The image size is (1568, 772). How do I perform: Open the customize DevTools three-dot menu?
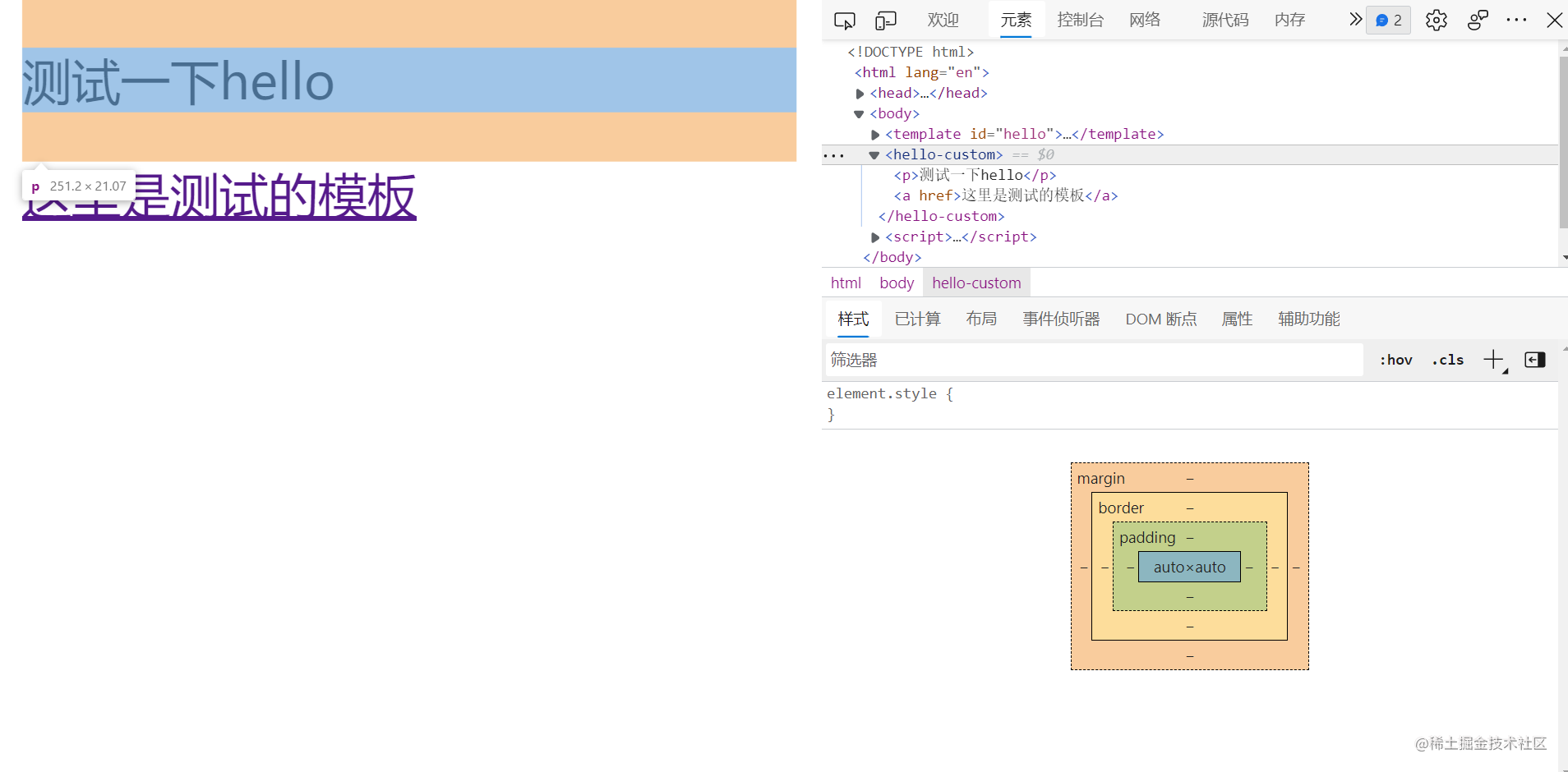coord(1516,20)
